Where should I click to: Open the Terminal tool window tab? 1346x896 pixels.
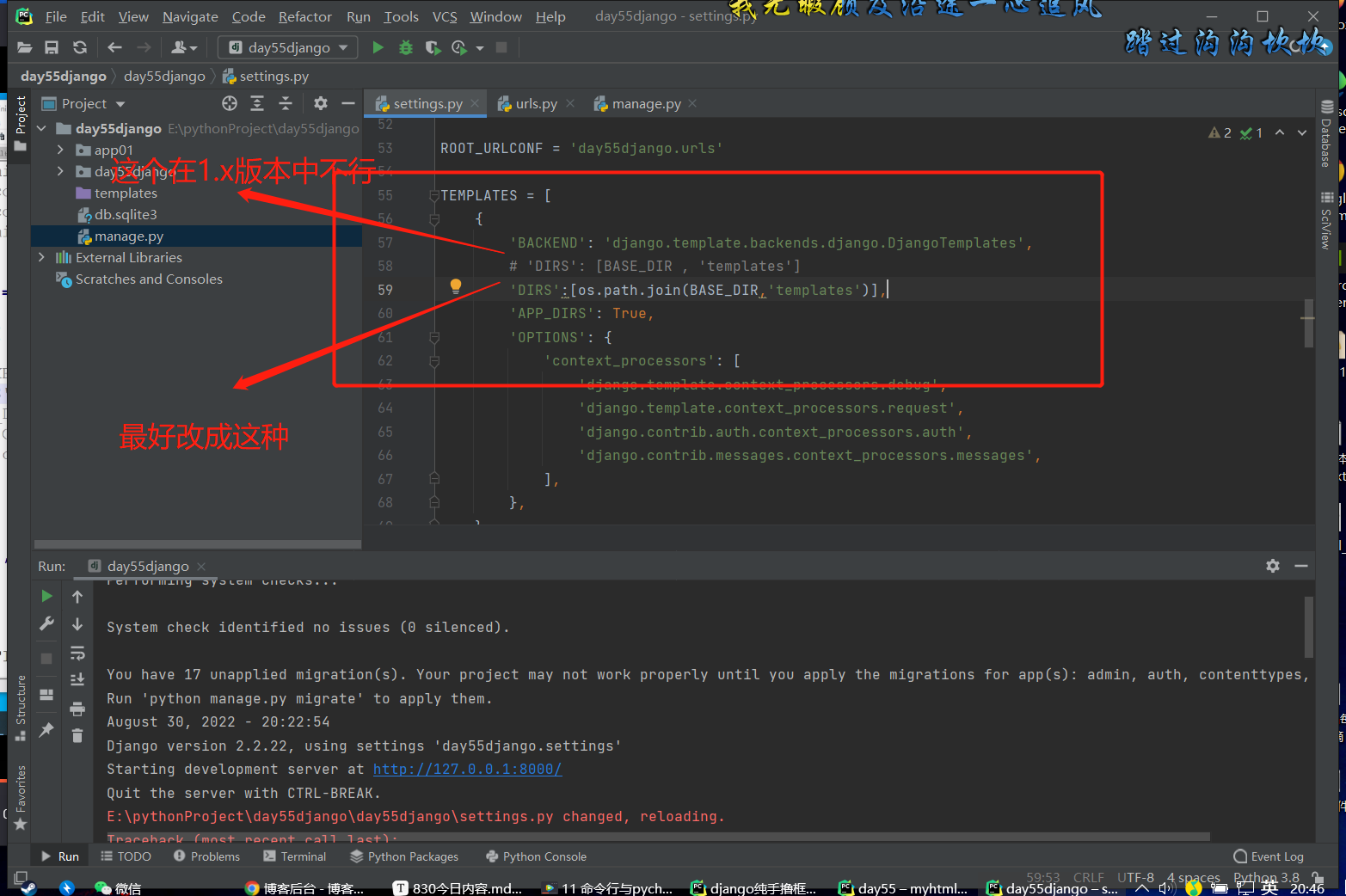[294, 856]
